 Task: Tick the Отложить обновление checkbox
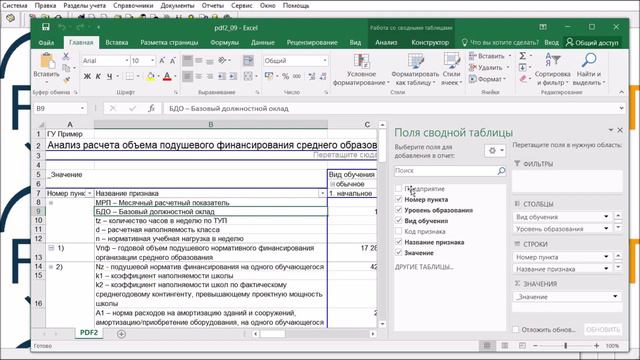point(516,329)
